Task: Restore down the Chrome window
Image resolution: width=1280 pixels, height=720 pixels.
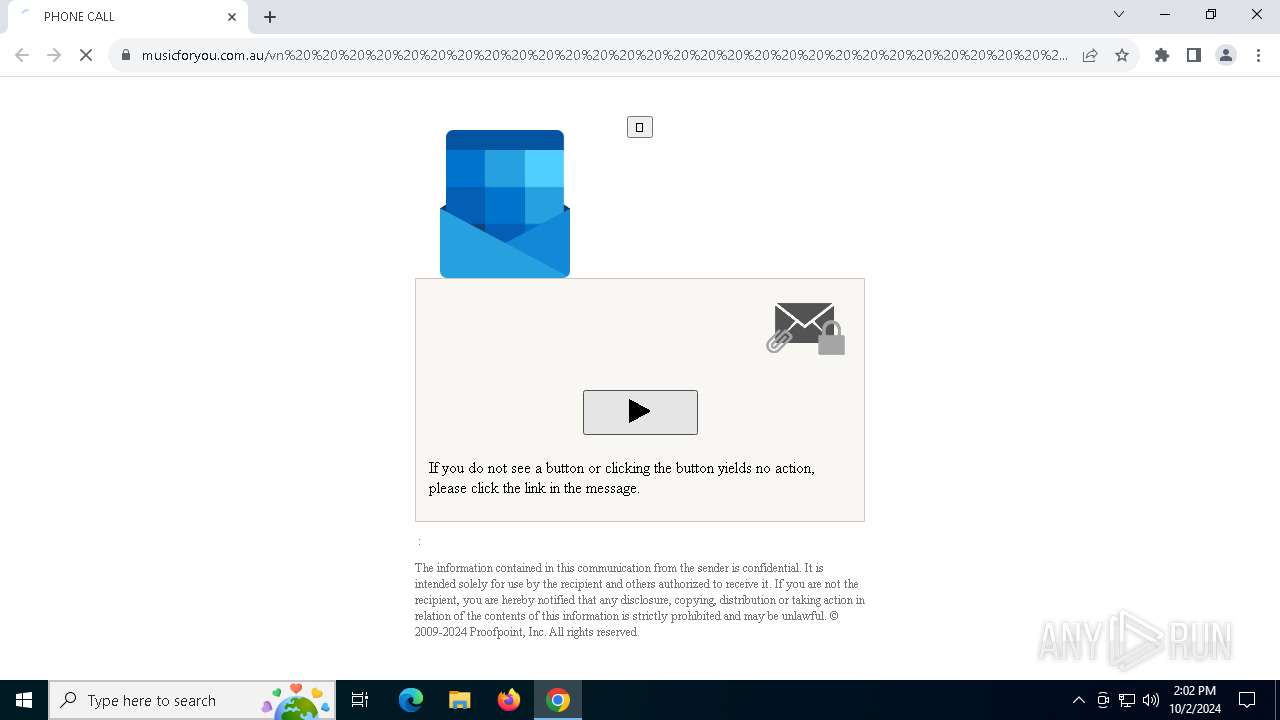Action: pyautogui.click(x=1211, y=15)
